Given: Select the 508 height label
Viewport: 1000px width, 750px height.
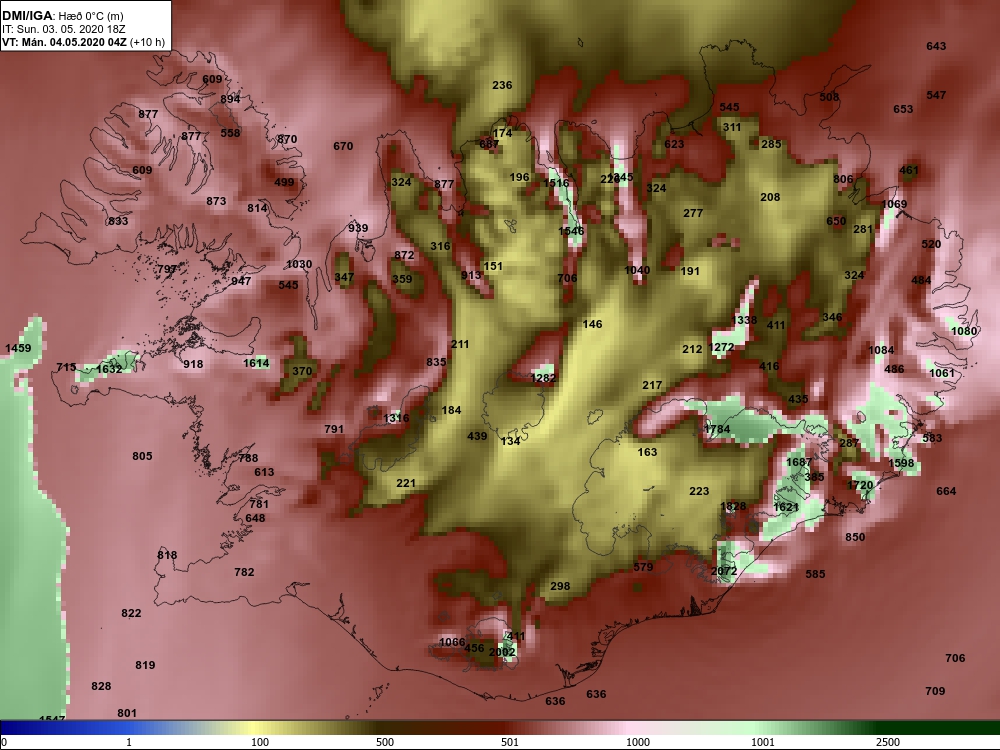Looking at the screenshot, I should click(829, 97).
